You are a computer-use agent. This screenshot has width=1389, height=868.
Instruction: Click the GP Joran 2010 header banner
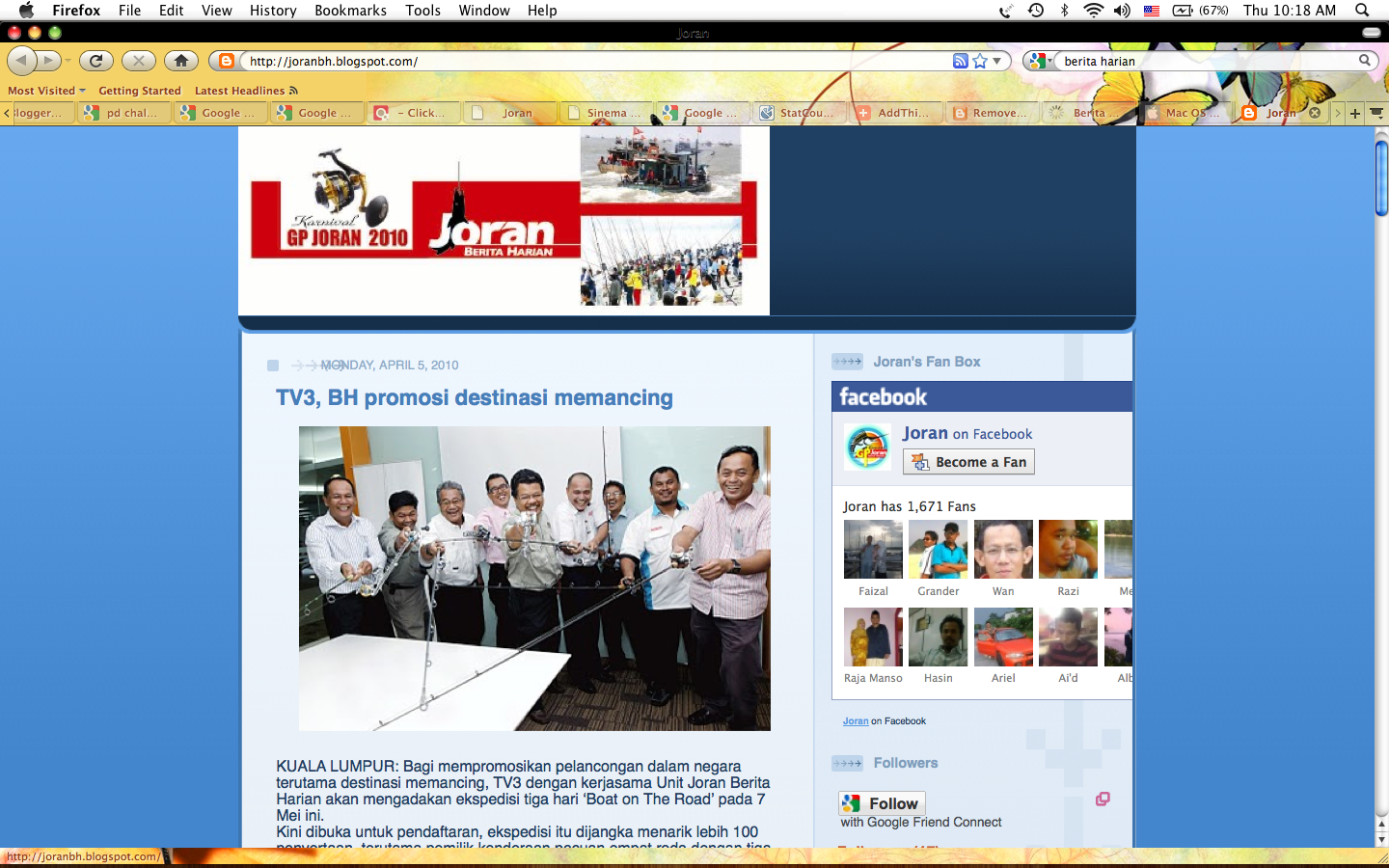(504, 221)
